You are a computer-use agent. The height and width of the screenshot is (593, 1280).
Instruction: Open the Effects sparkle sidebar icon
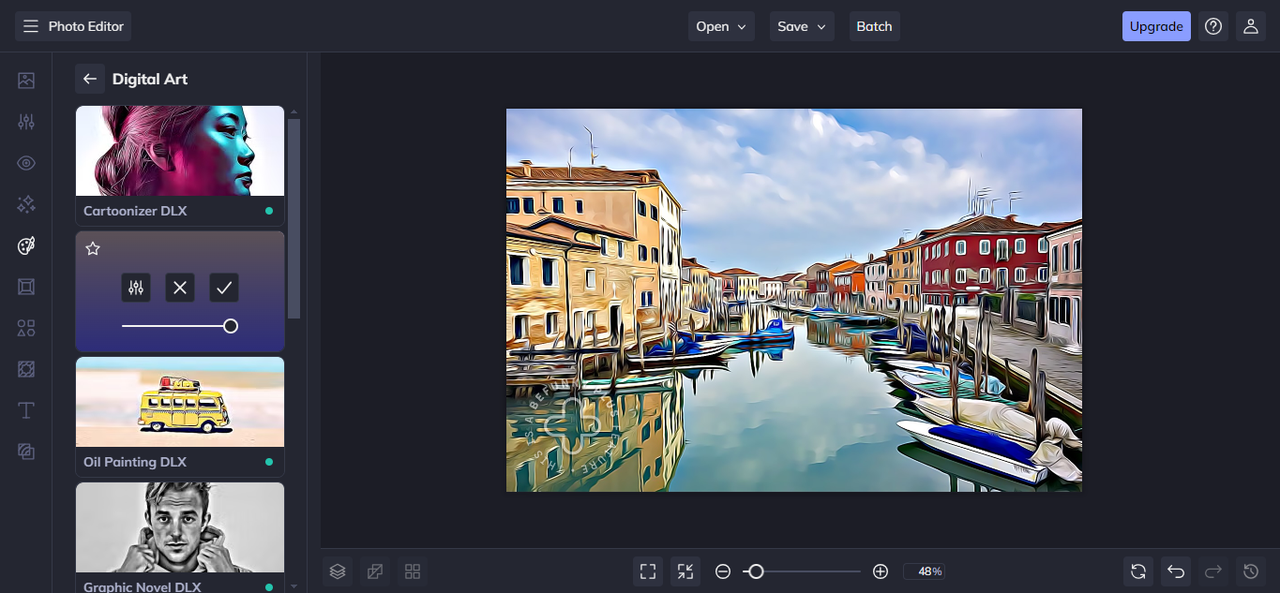point(26,204)
